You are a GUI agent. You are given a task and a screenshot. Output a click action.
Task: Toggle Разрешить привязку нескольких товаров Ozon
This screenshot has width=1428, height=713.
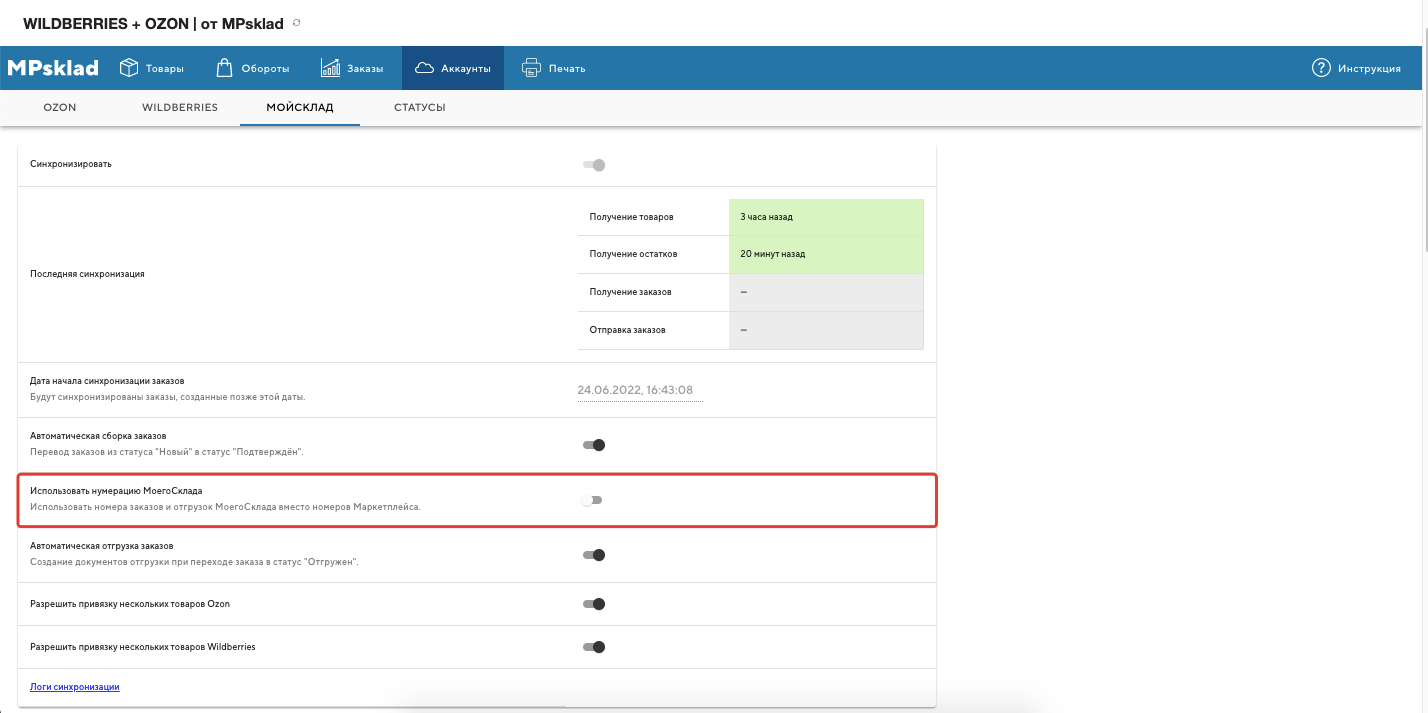(x=594, y=604)
